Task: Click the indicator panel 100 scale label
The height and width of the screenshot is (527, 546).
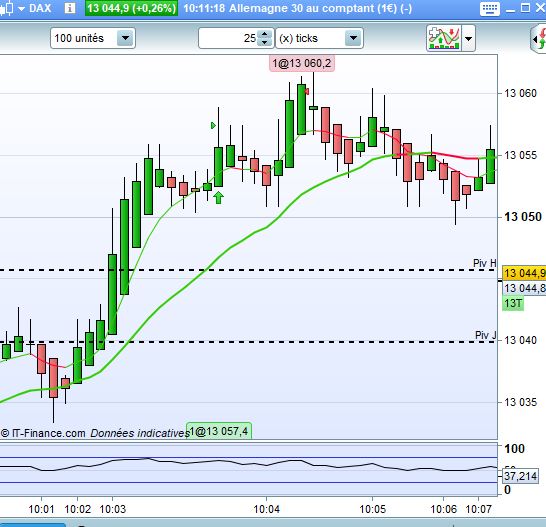Action: click(x=514, y=449)
